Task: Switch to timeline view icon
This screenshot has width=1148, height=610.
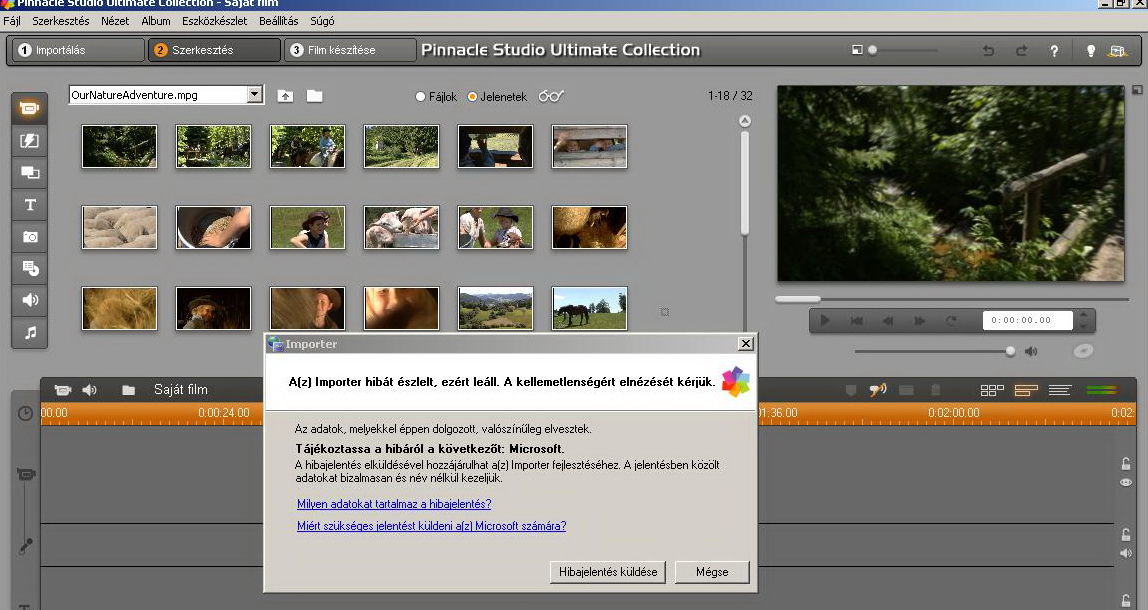Action: click(1026, 390)
